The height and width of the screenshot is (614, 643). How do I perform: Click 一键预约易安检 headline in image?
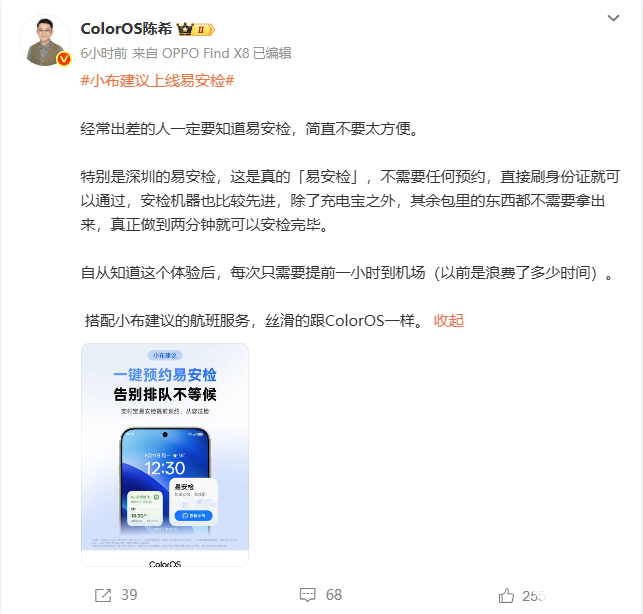(165, 374)
